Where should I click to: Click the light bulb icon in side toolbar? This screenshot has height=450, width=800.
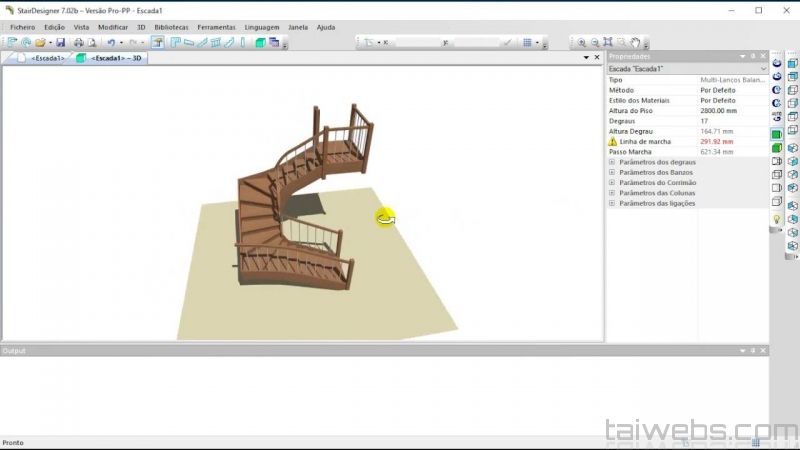pos(776,218)
